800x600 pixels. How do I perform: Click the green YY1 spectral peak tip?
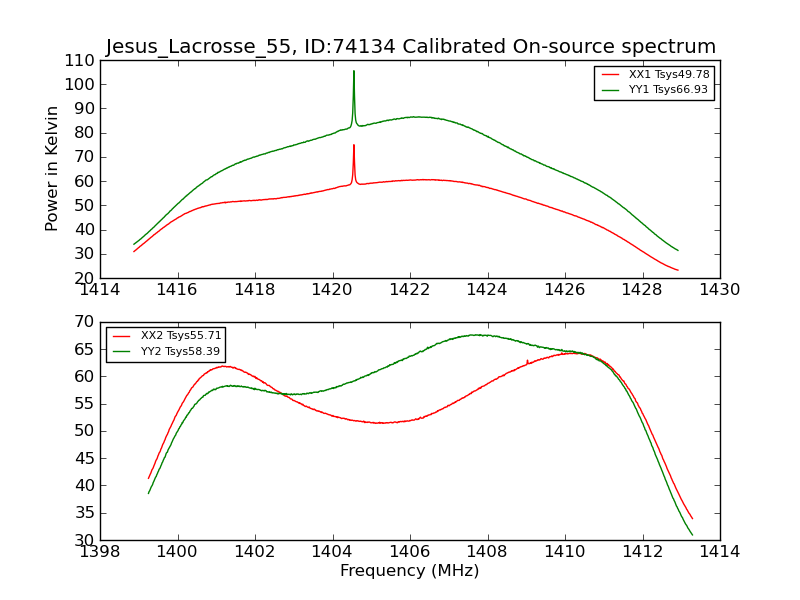[354, 72]
